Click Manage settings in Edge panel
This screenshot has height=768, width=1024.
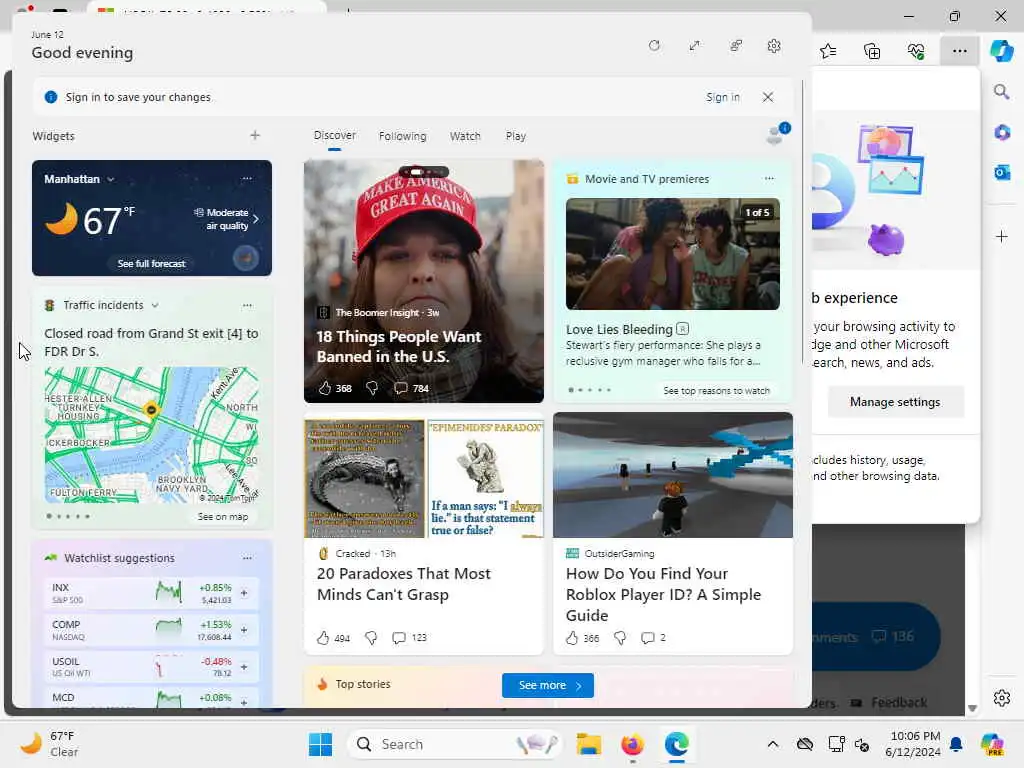895,402
